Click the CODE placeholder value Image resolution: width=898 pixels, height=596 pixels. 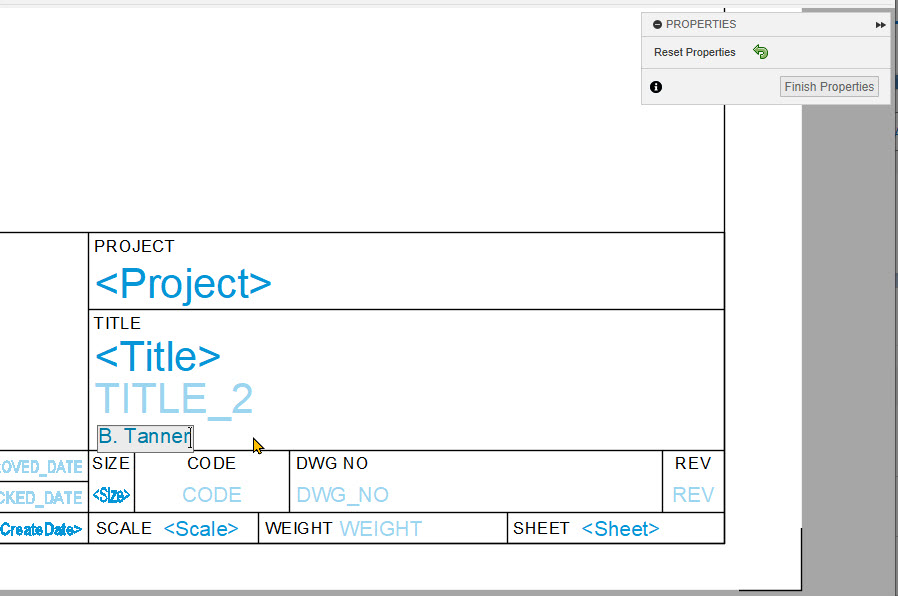coord(212,495)
